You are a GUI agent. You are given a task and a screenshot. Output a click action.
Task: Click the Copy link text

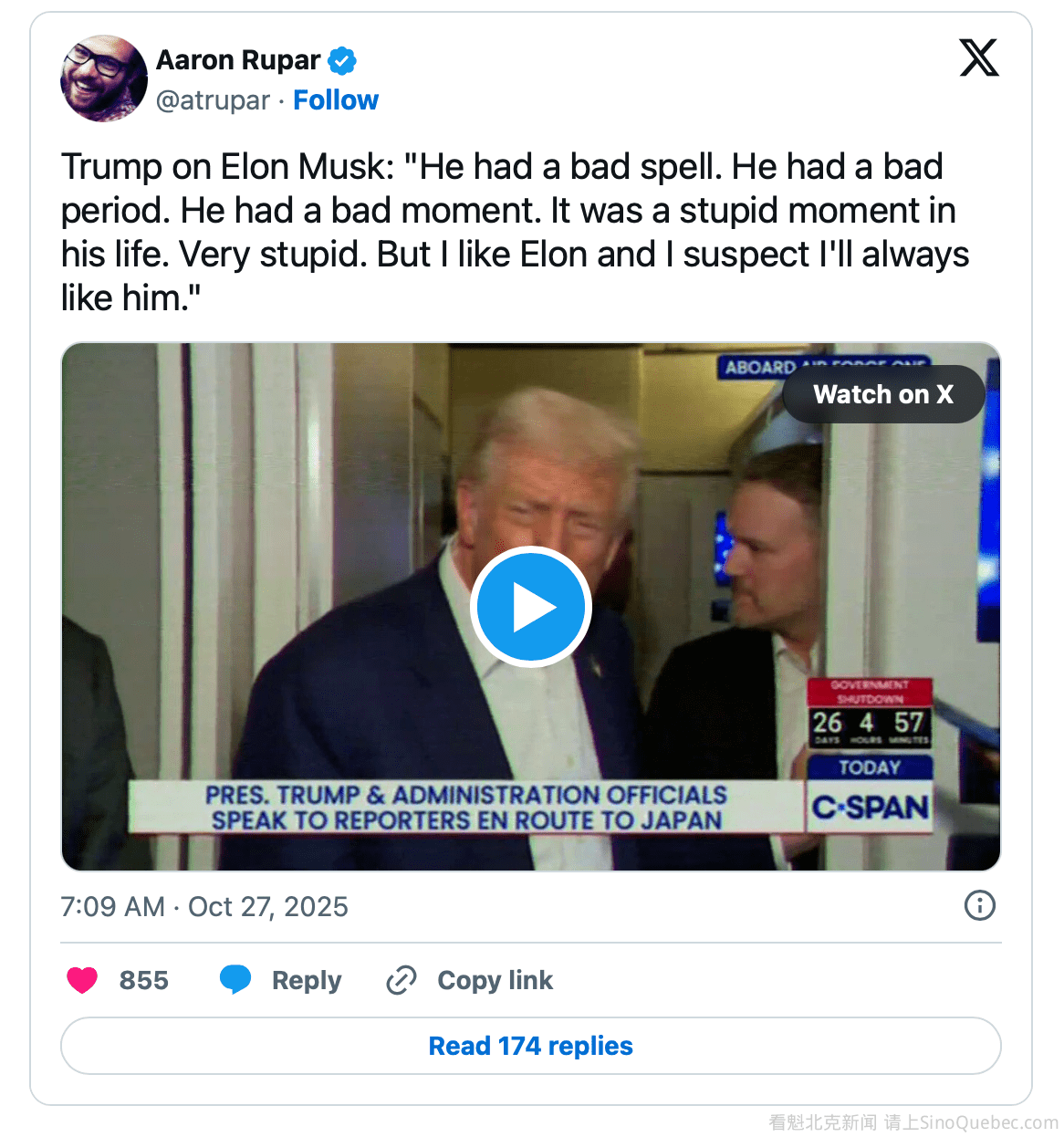[495, 980]
